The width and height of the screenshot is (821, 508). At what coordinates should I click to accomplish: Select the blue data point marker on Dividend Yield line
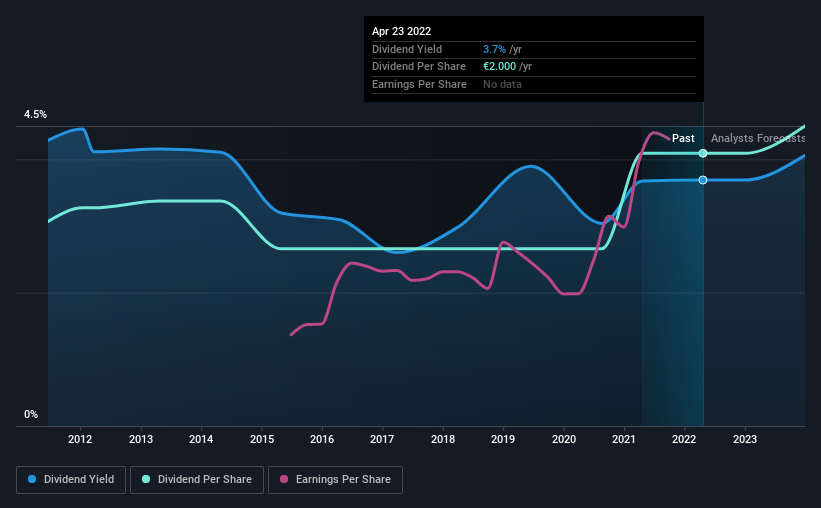point(703,180)
